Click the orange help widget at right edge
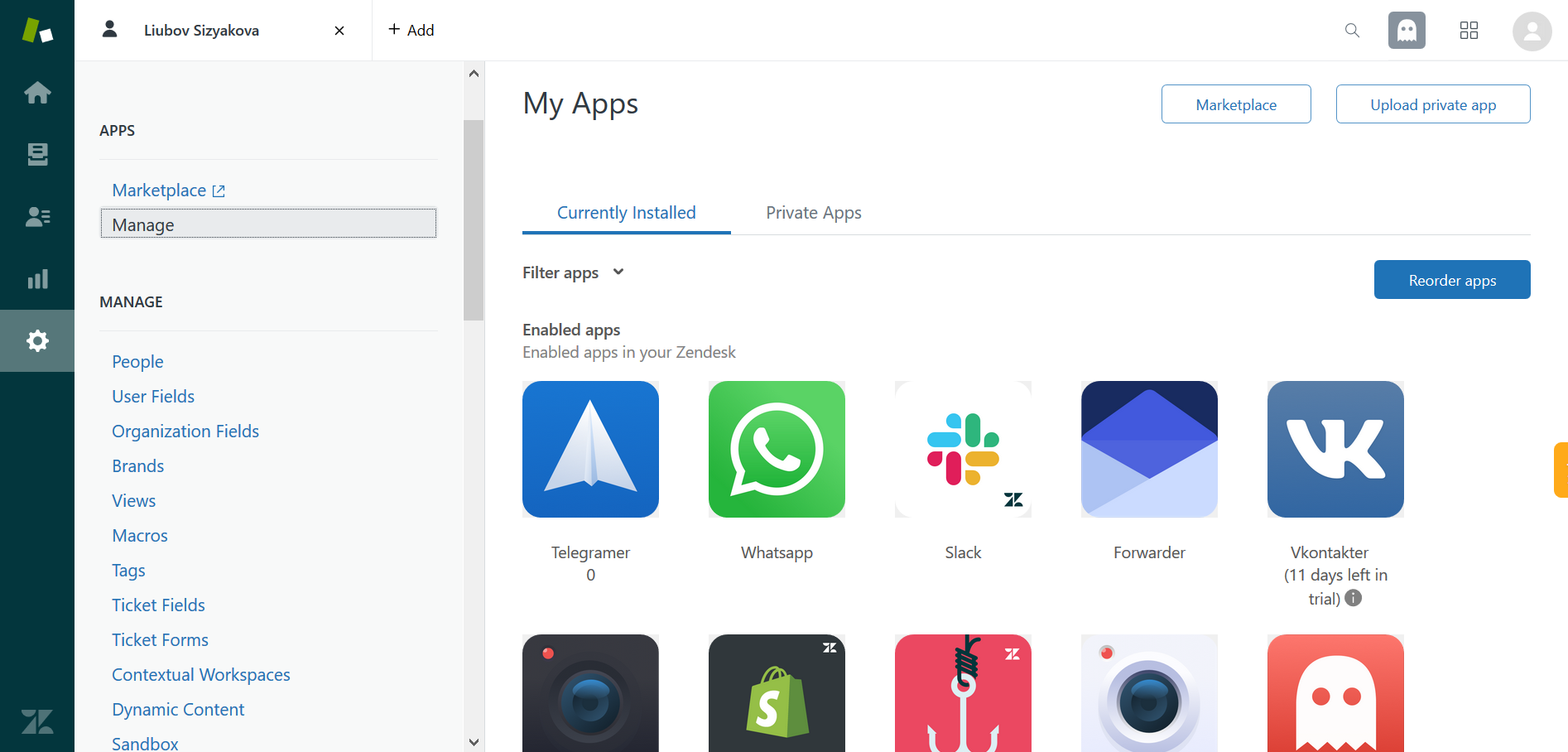The image size is (1568, 752). [x=1561, y=470]
